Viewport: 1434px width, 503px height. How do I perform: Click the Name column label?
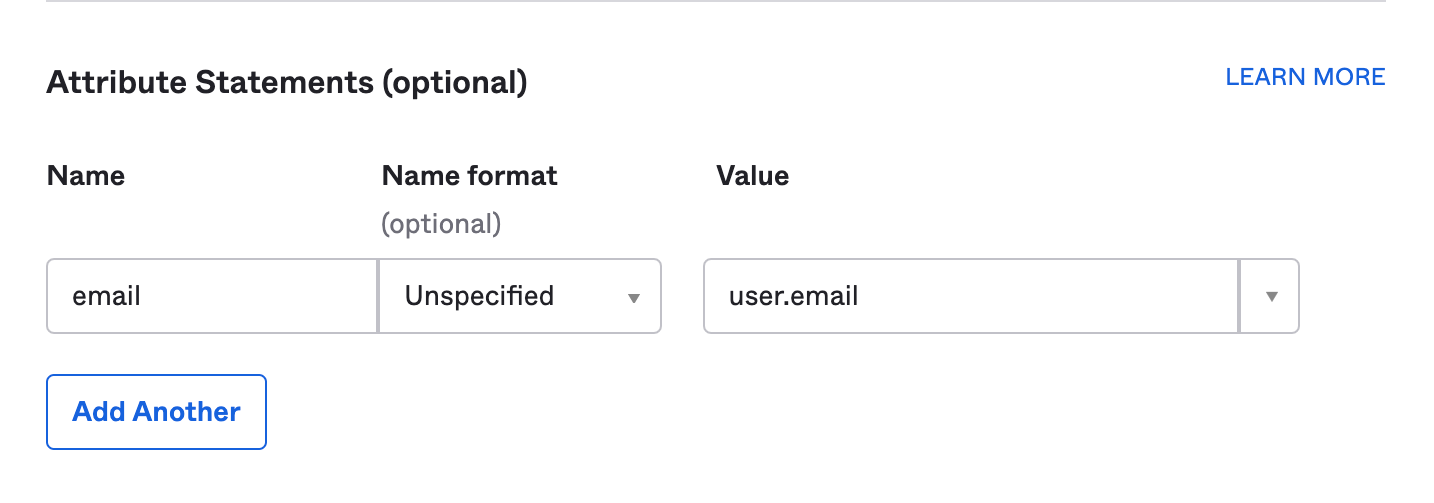(86, 176)
